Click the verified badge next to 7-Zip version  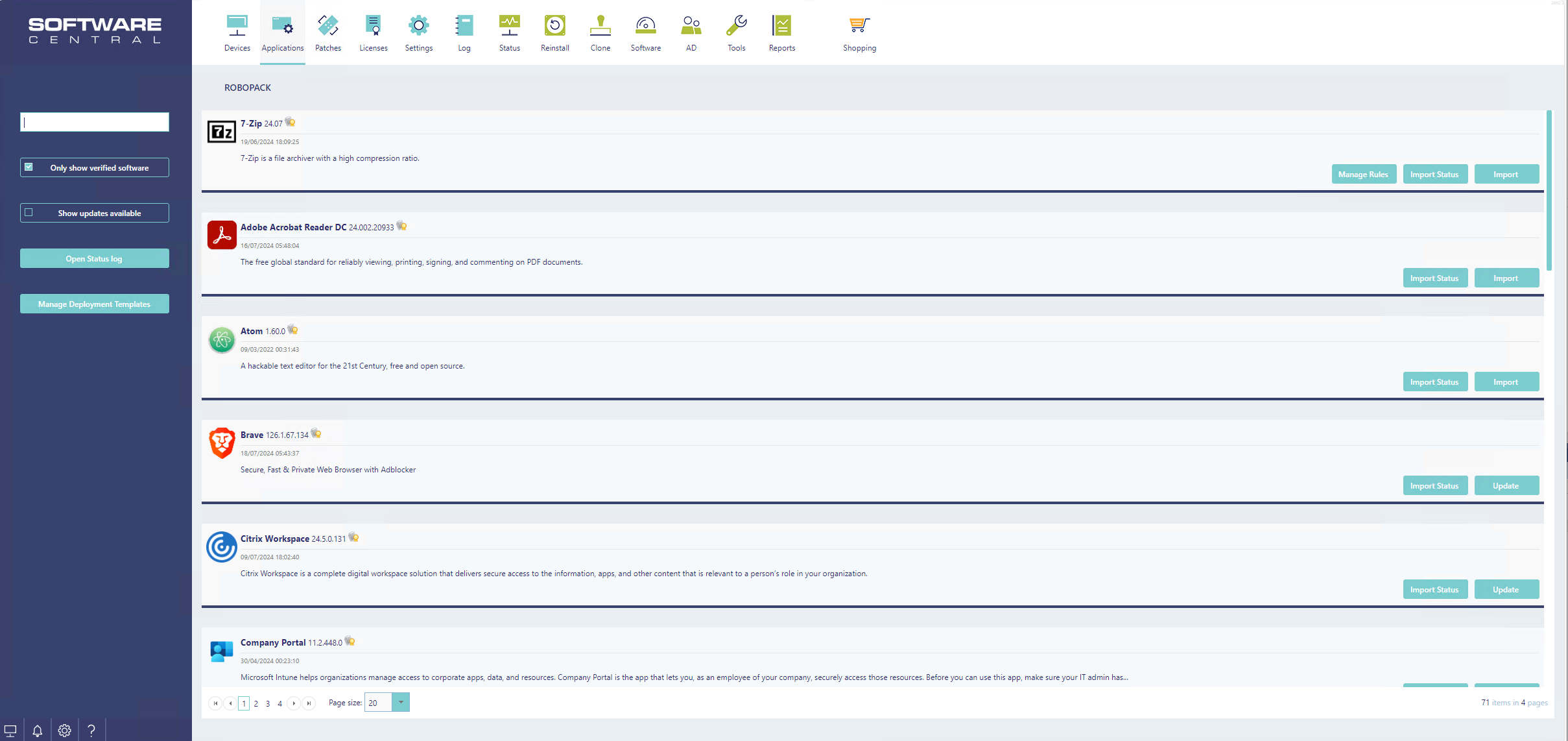[x=291, y=122]
